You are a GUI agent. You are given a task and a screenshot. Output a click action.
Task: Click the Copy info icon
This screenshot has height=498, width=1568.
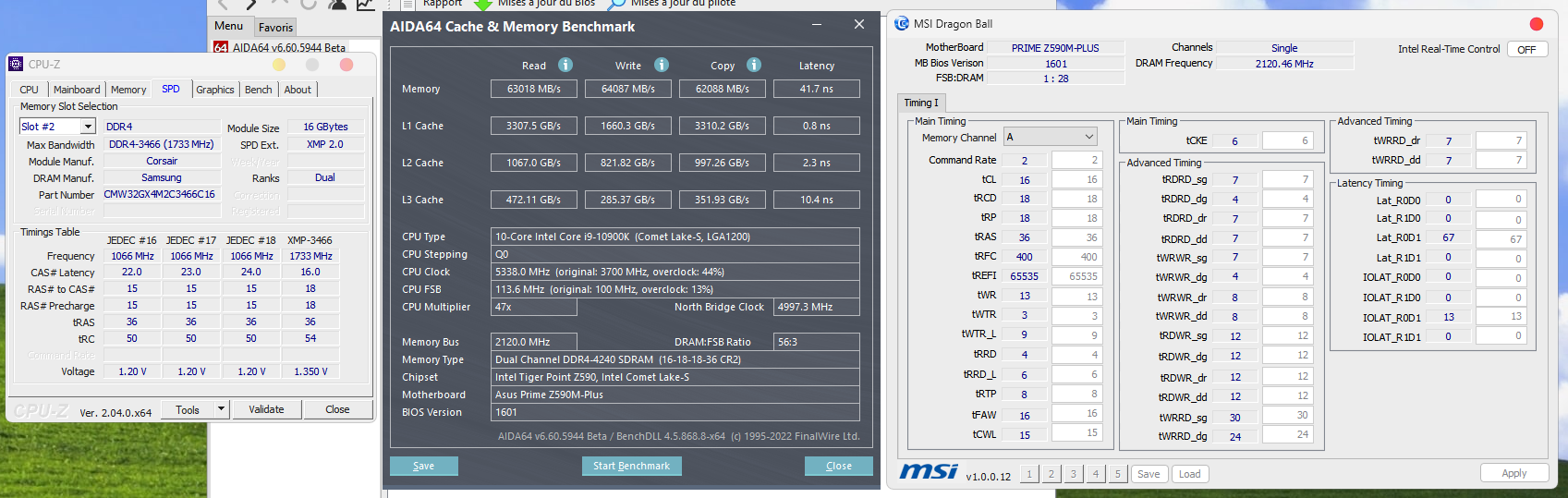(754, 65)
